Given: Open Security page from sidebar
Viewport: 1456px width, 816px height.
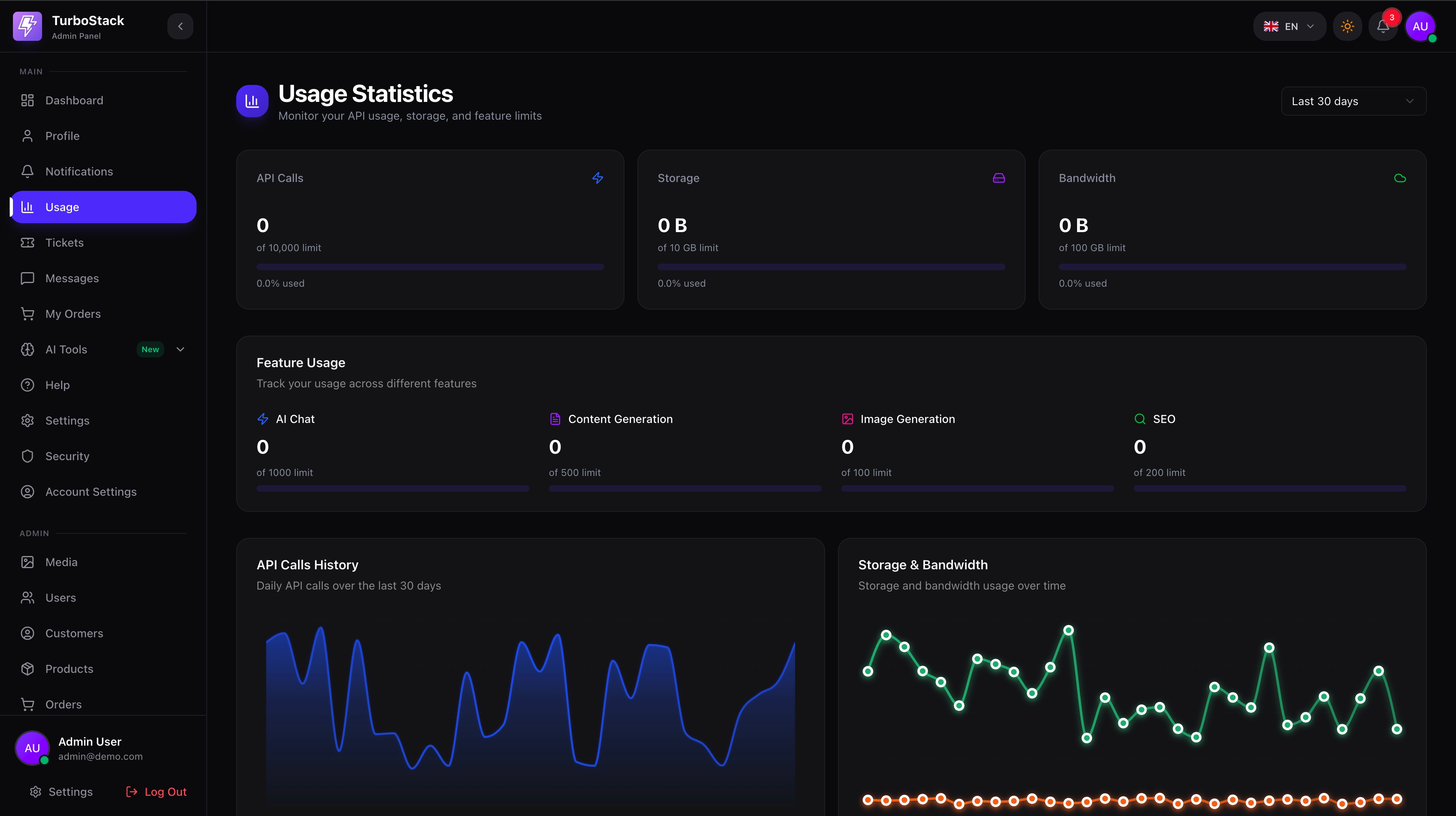Looking at the screenshot, I should (x=67, y=456).
